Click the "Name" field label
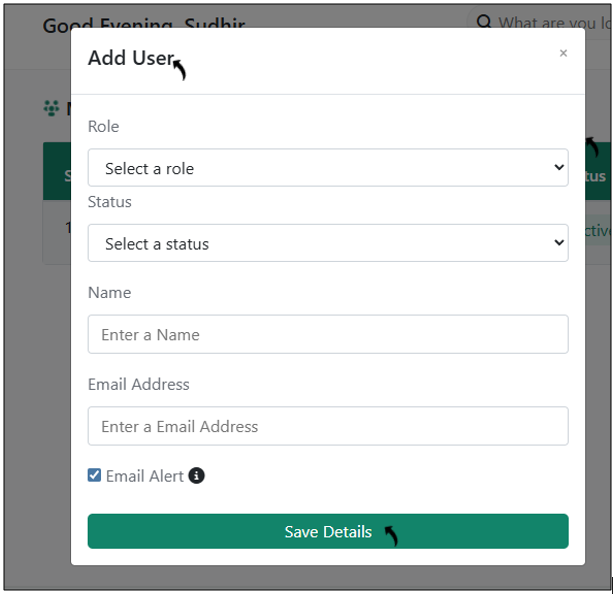The width and height of the screenshot is (613, 594). [x=109, y=293]
